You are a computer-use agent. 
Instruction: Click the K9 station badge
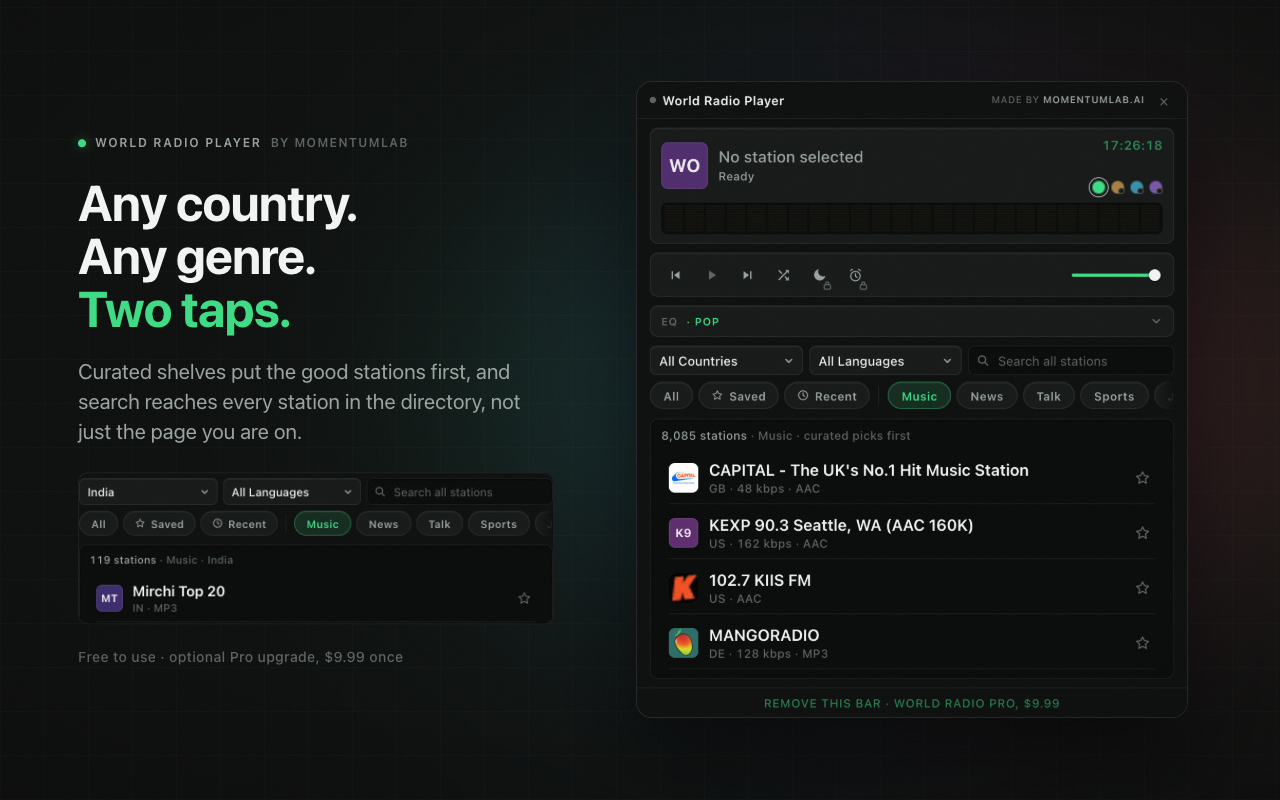[683, 533]
